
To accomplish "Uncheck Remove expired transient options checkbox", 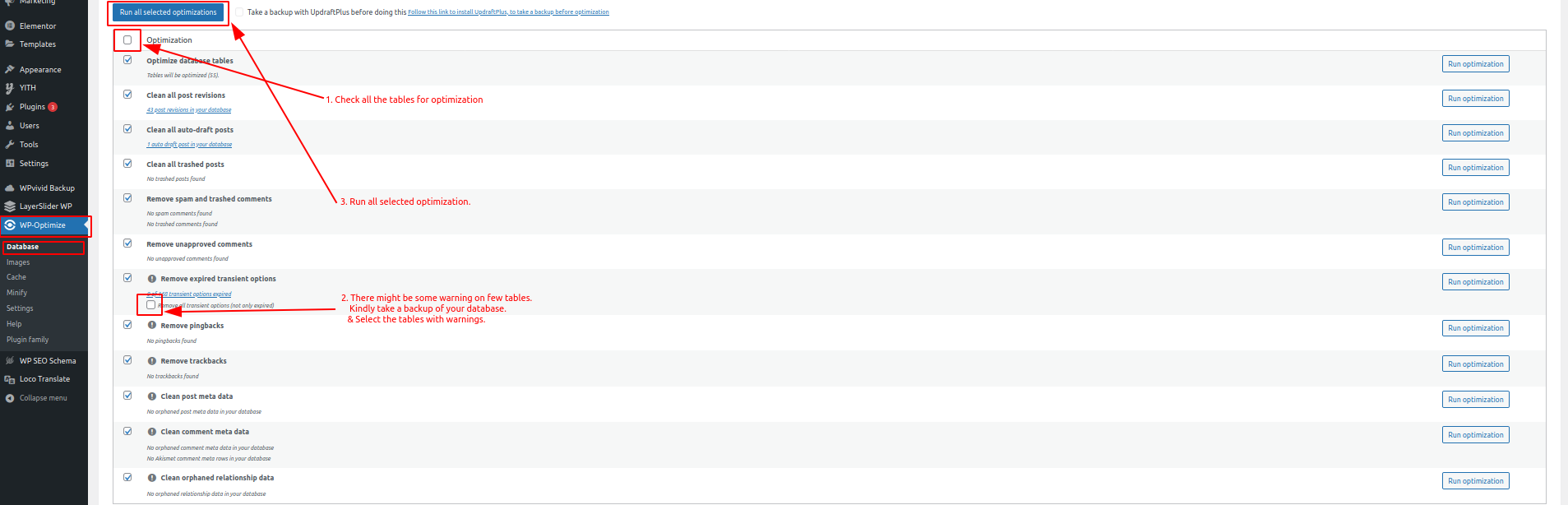I will (x=127, y=278).
